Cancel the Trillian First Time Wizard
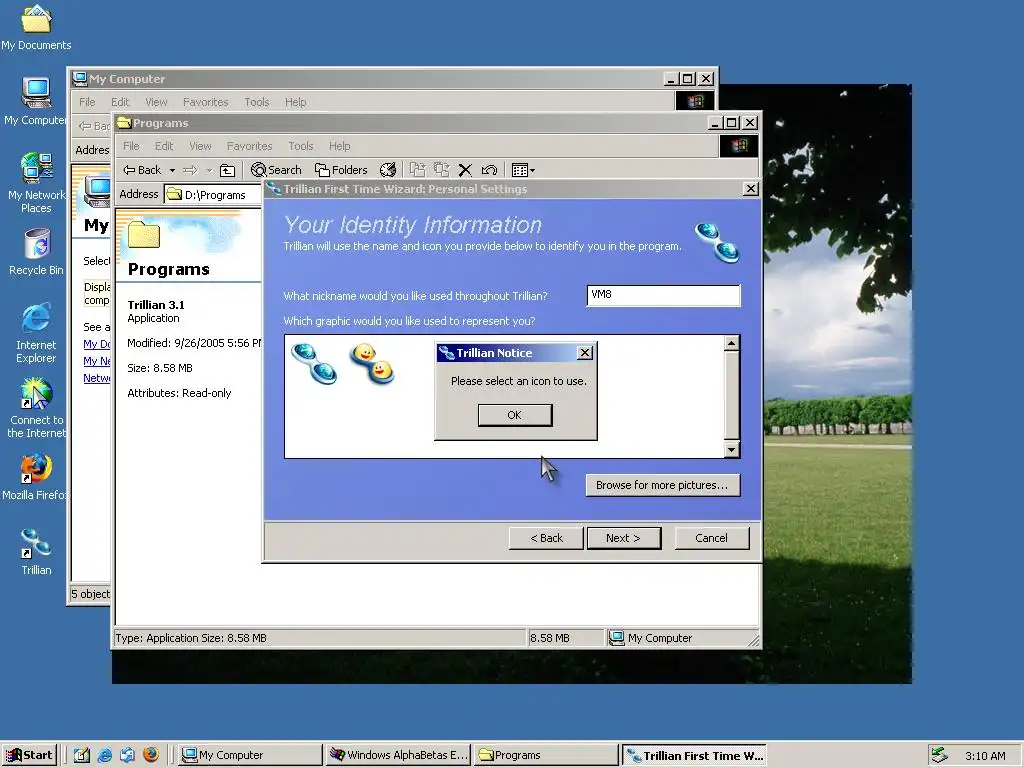 [712, 538]
